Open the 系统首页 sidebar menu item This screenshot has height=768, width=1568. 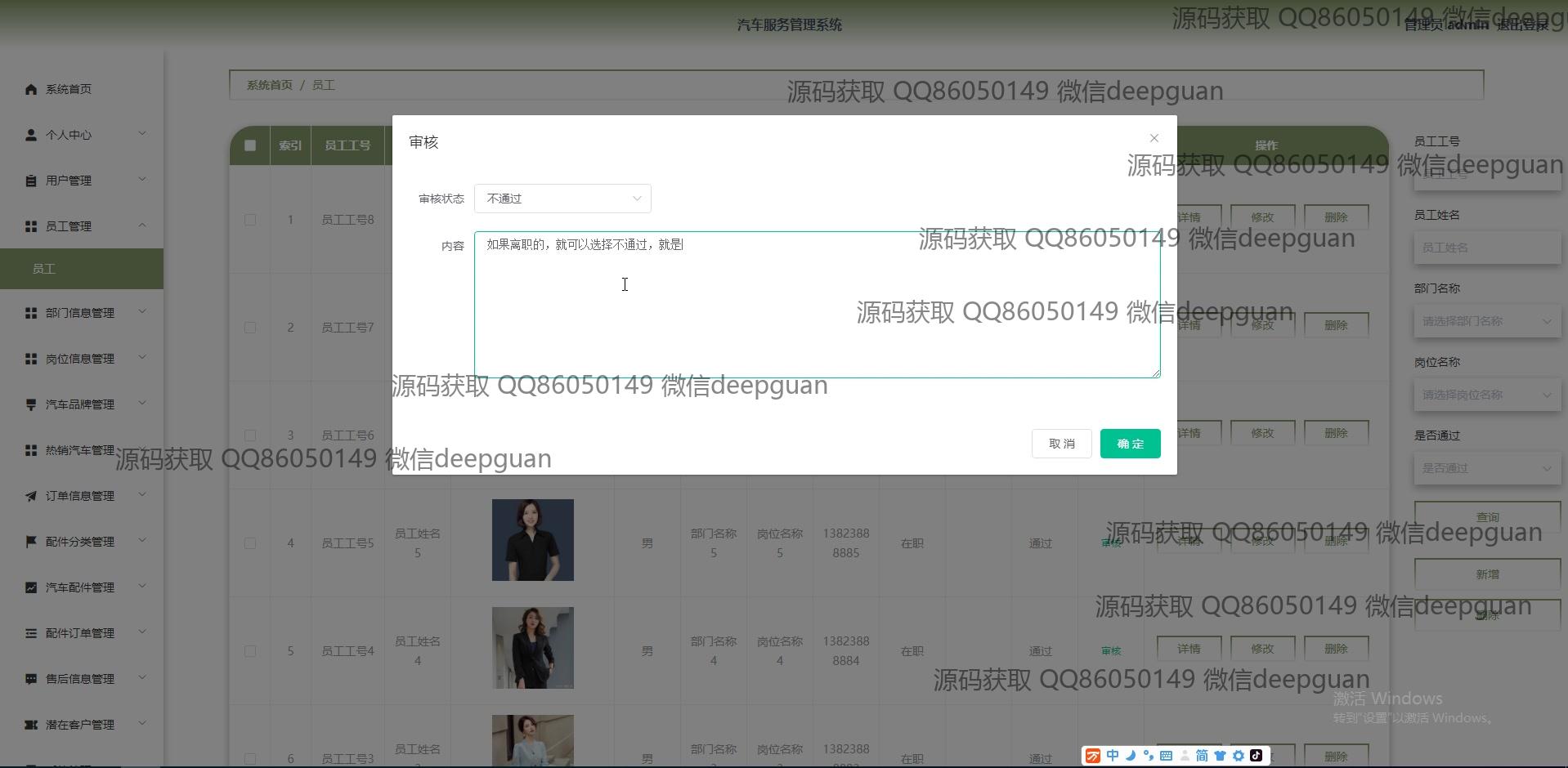pyautogui.click(x=82, y=89)
